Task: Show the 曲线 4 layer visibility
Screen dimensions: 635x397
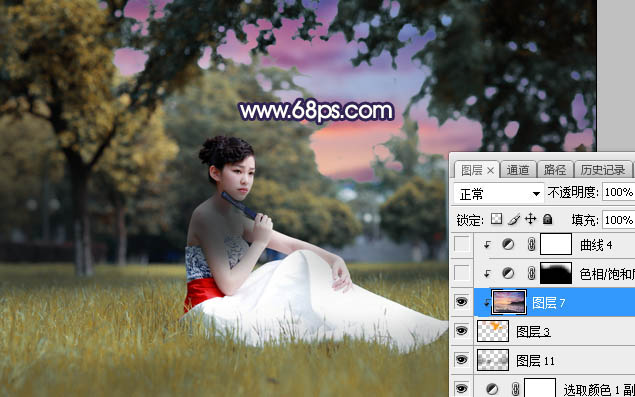Action: pyautogui.click(x=462, y=244)
